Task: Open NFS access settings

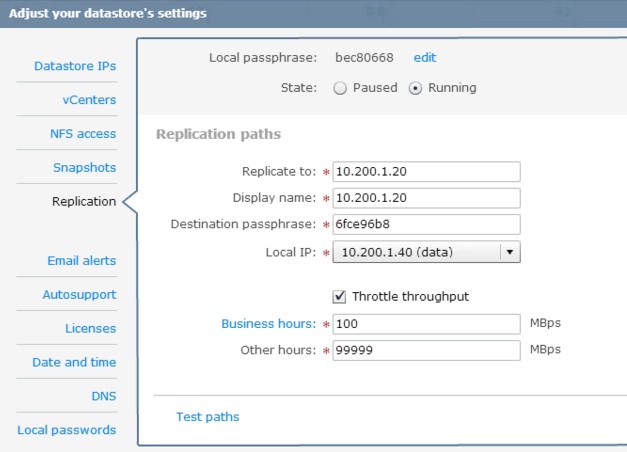Action: (x=83, y=134)
